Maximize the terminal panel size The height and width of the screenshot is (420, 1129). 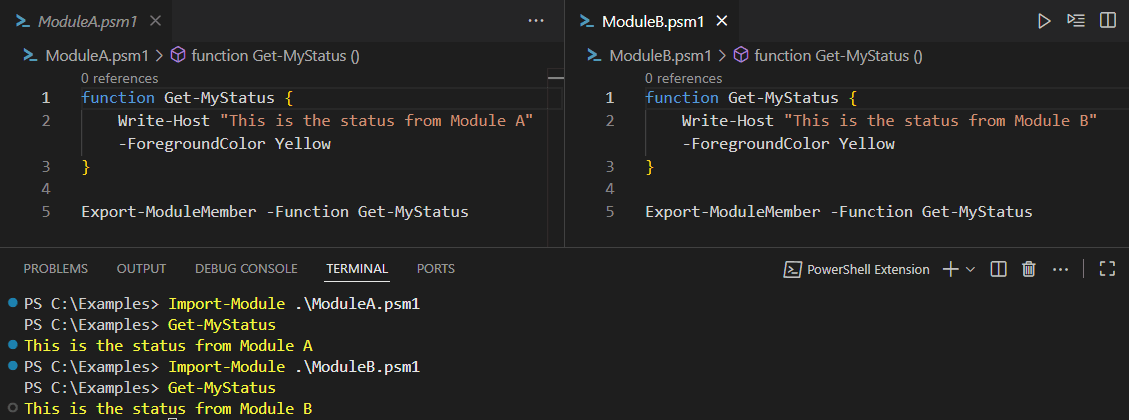(x=1107, y=269)
